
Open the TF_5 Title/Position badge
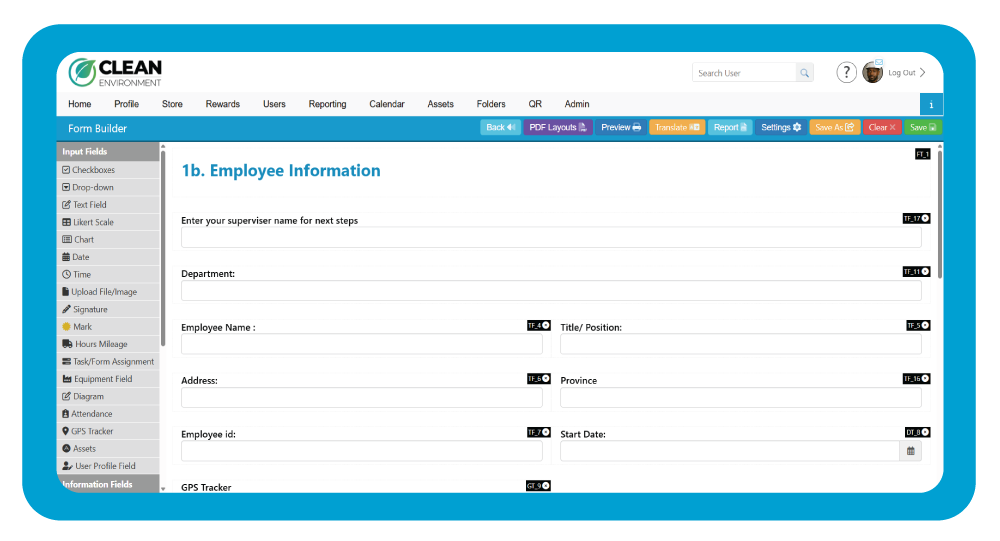(x=918, y=325)
